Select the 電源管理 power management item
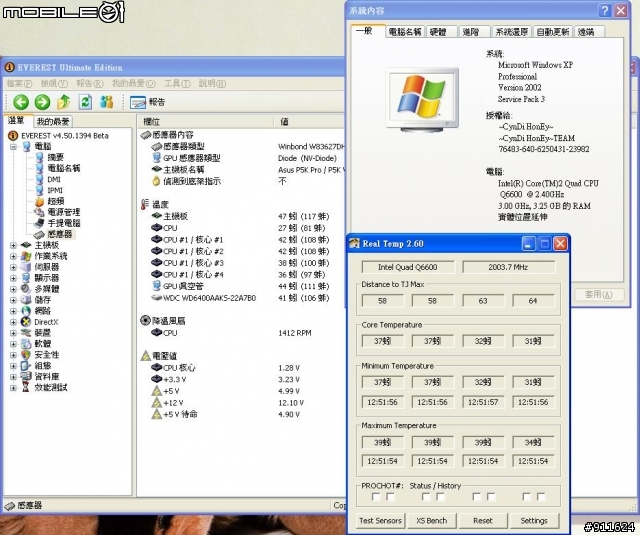Screen dimensions: 640x535 tap(64, 212)
